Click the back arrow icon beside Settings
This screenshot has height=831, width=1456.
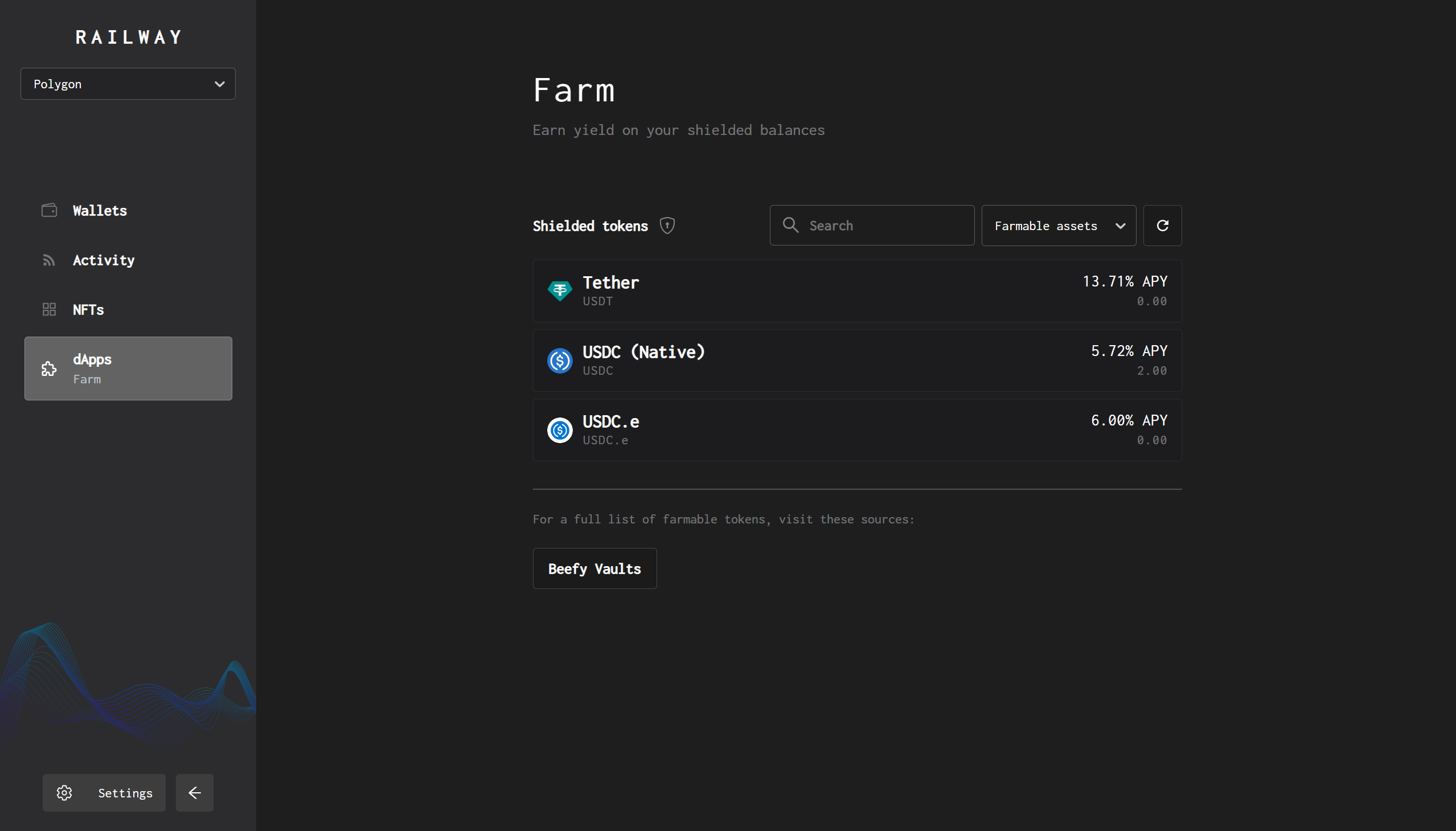point(195,792)
